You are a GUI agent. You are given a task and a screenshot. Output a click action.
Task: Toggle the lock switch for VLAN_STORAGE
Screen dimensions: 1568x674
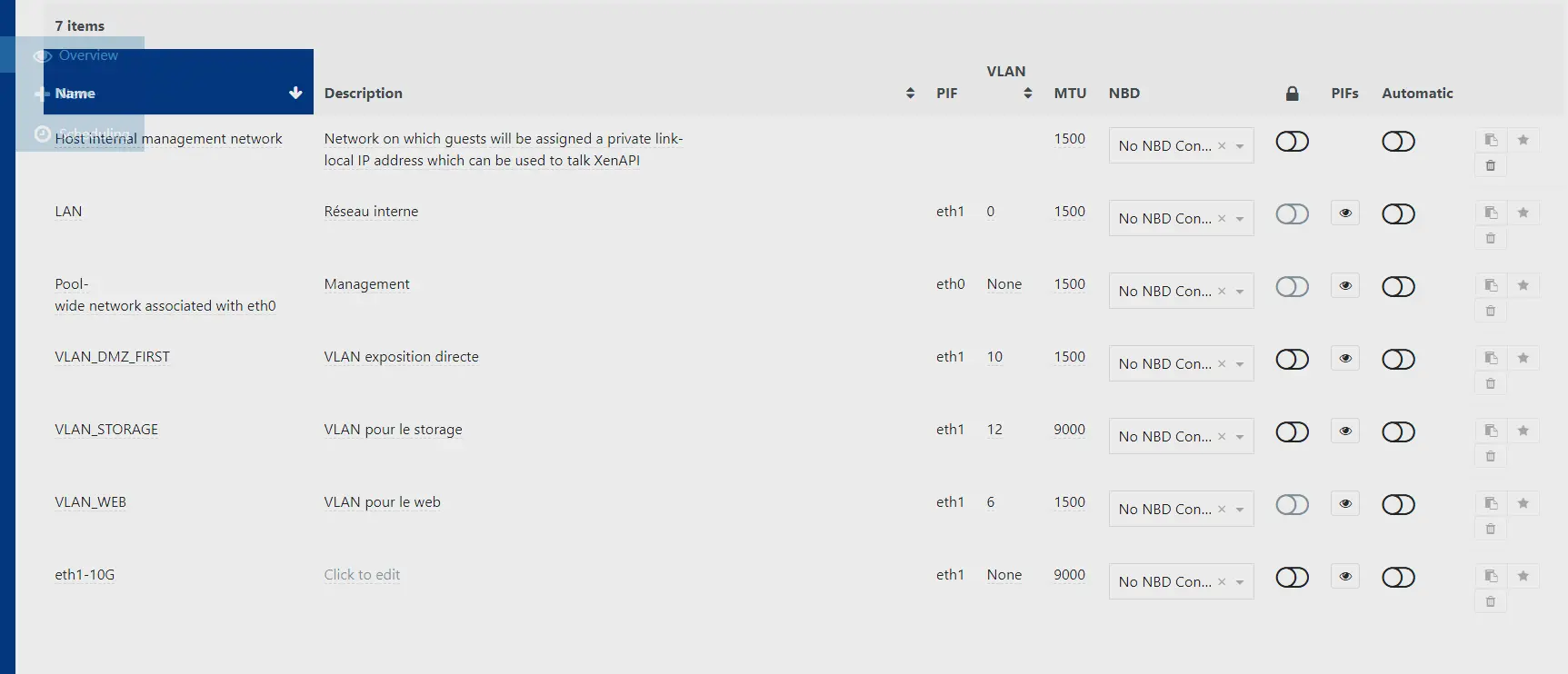(1292, 432)
